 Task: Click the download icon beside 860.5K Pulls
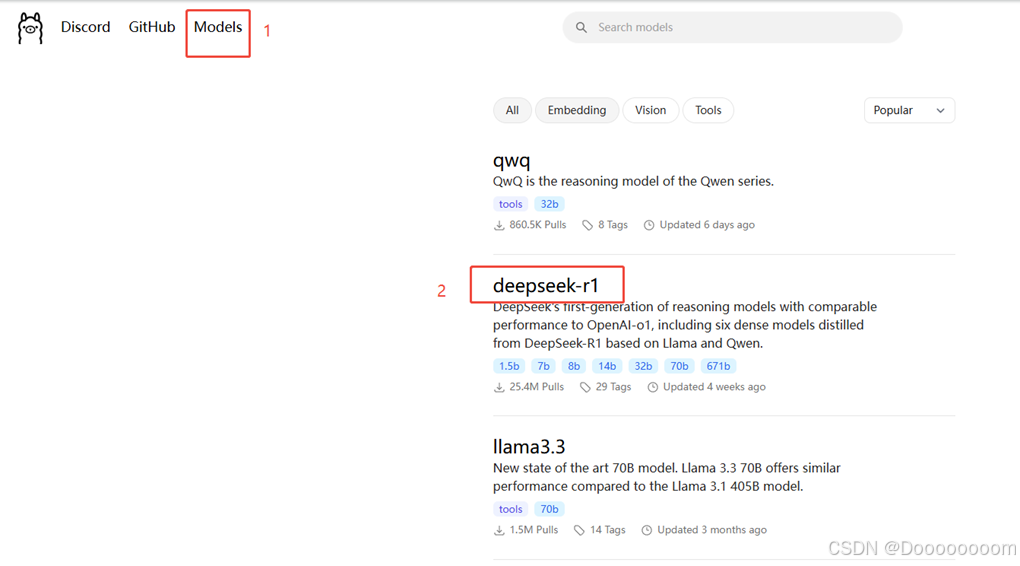pyautogui.click(x=499, y=225)
